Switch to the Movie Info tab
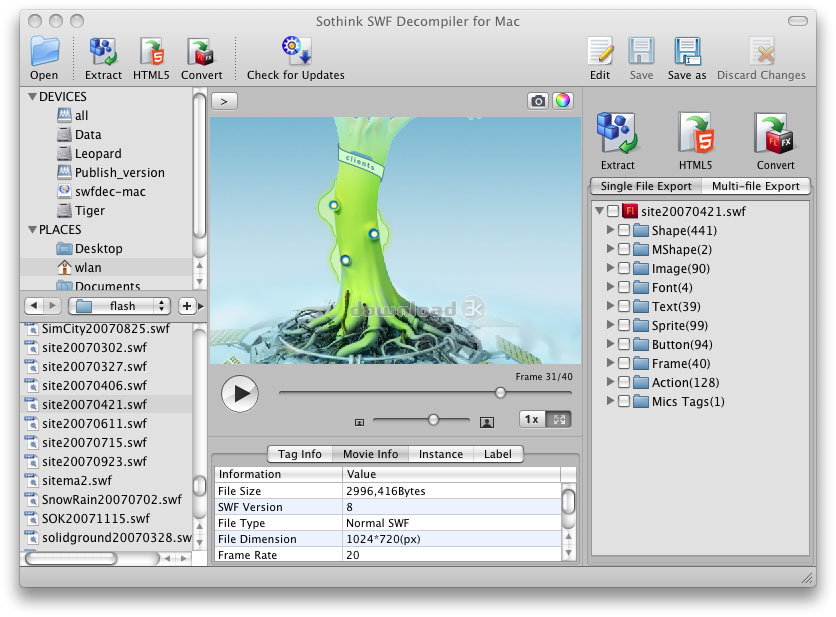 click(371, 454)
